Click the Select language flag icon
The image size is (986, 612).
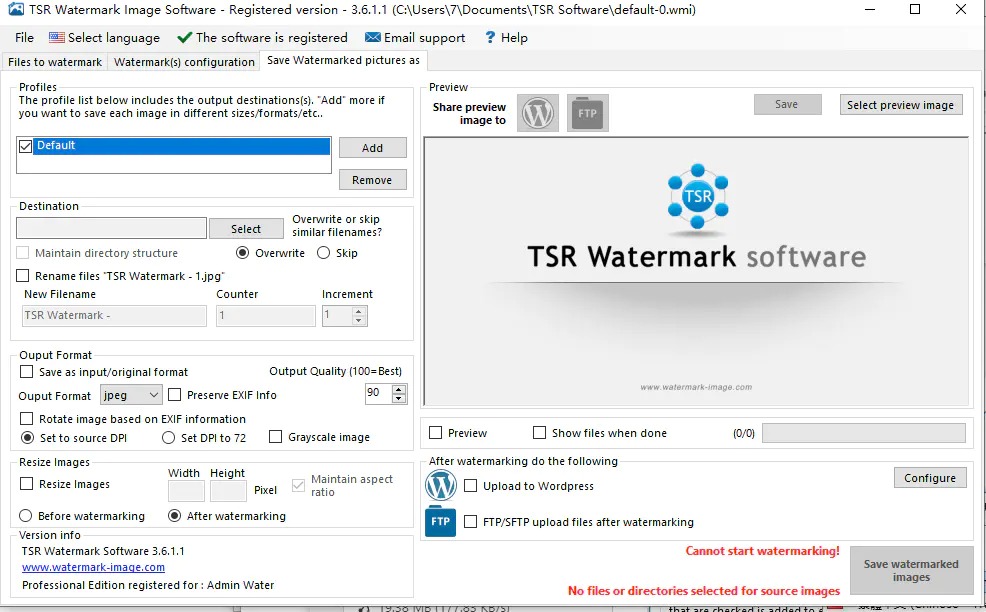click(57, 37)
